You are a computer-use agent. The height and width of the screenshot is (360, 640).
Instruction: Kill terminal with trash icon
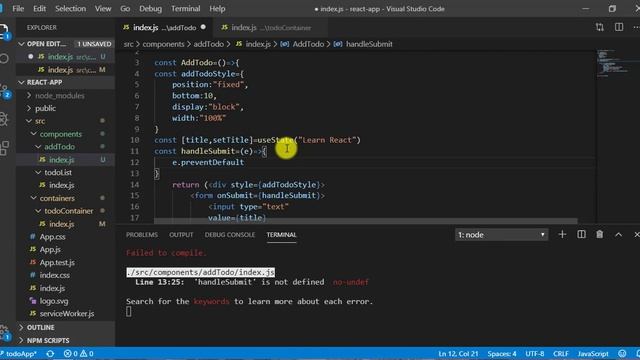click(599, 234)
